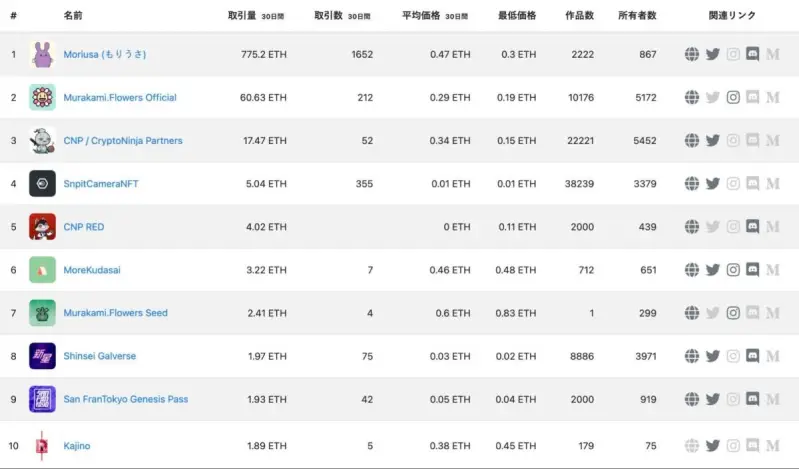
Task: Click the 0.83 ETH floor price cell
Action: 516,313
